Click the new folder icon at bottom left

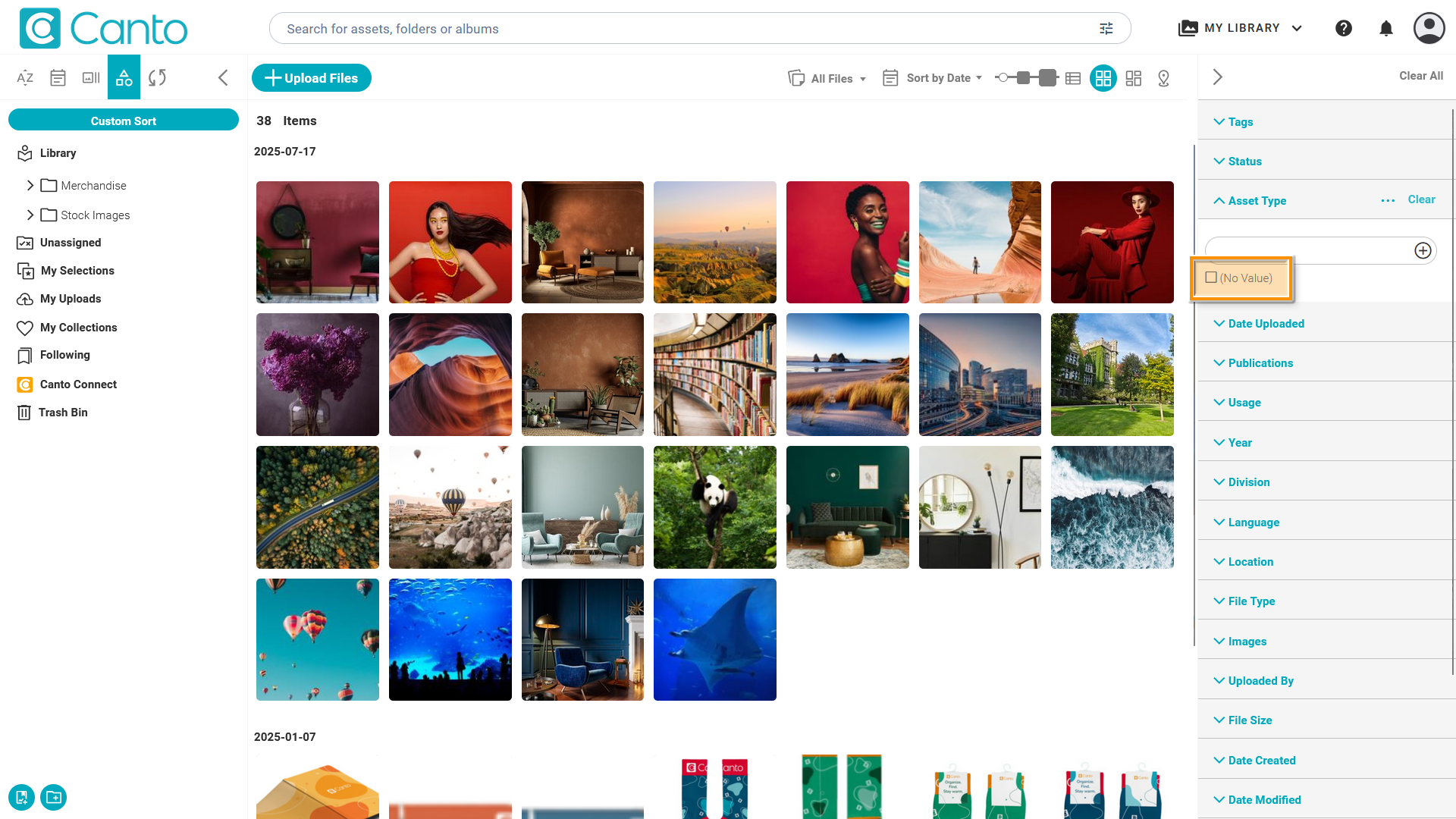click(x=54, y=797)
